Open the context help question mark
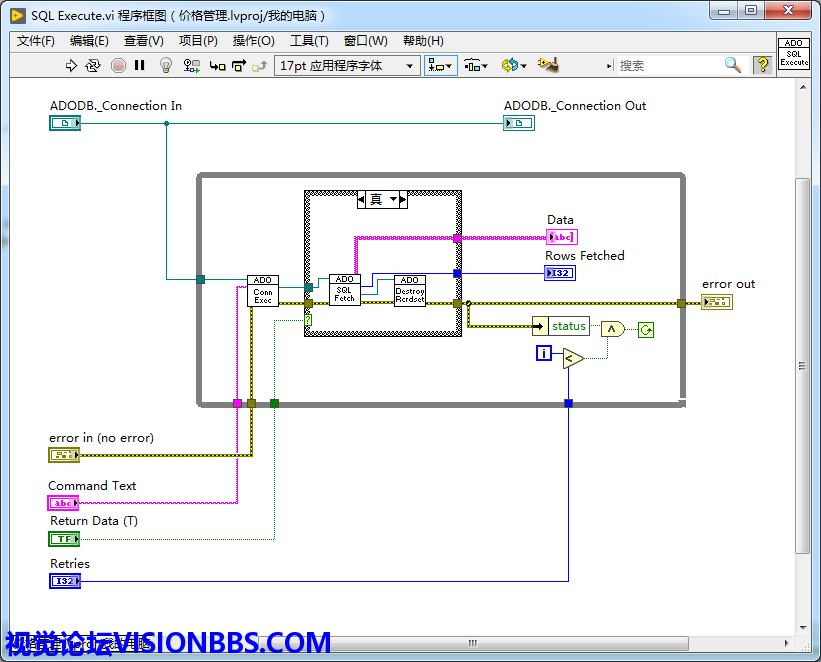Image resolution: width=821 pixels, height=662 pixels. 763,65
